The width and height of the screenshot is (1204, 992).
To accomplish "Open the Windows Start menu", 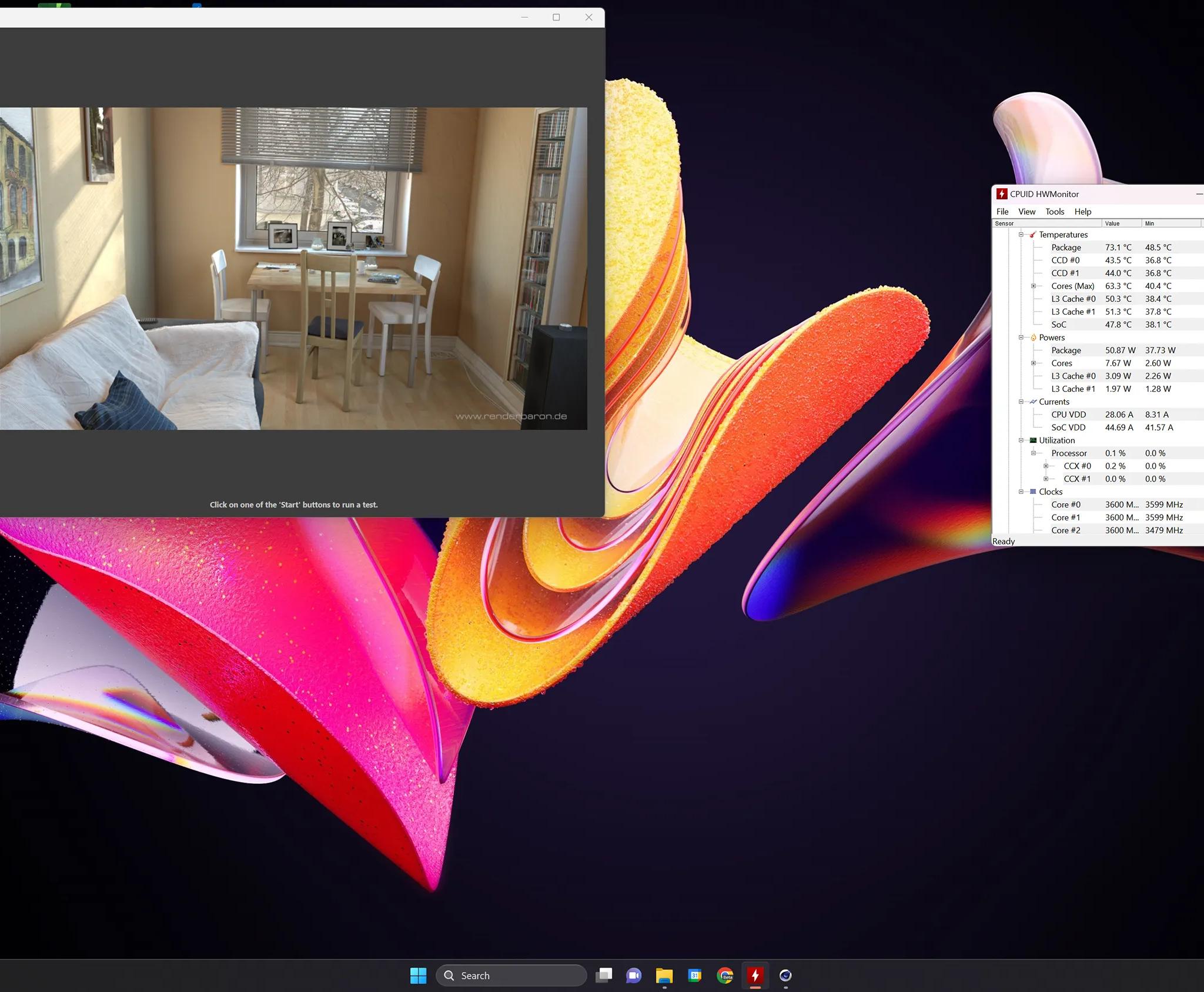I will click(x=418, y=976).
